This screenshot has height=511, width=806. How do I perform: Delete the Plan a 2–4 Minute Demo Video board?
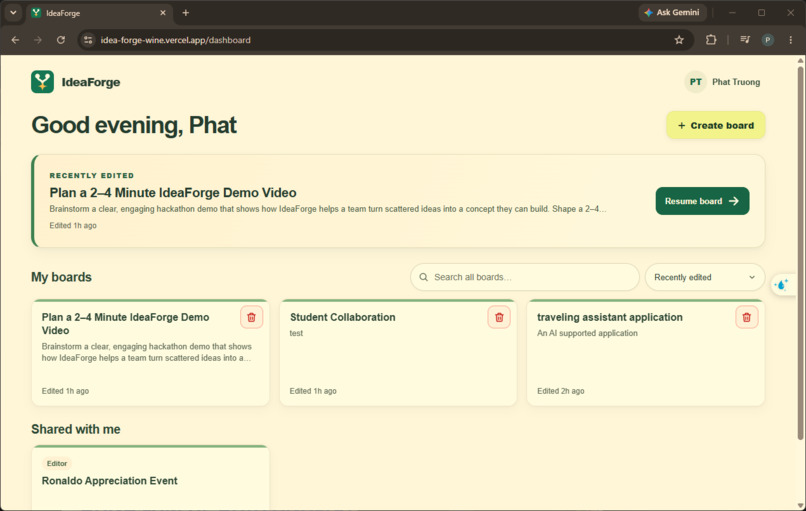(x=251, y=317)
